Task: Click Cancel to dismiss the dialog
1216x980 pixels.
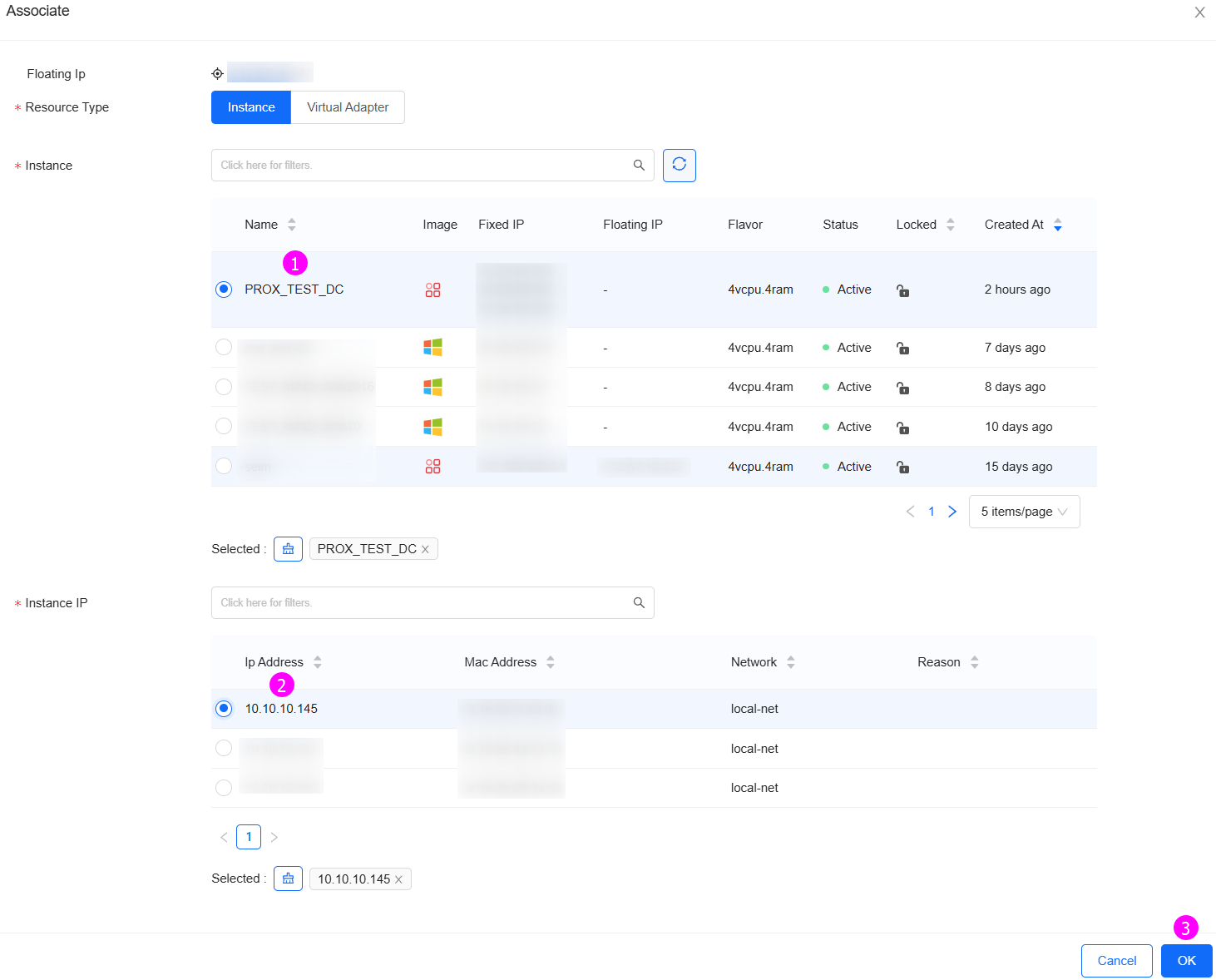Action: [x=1117, y=961]
